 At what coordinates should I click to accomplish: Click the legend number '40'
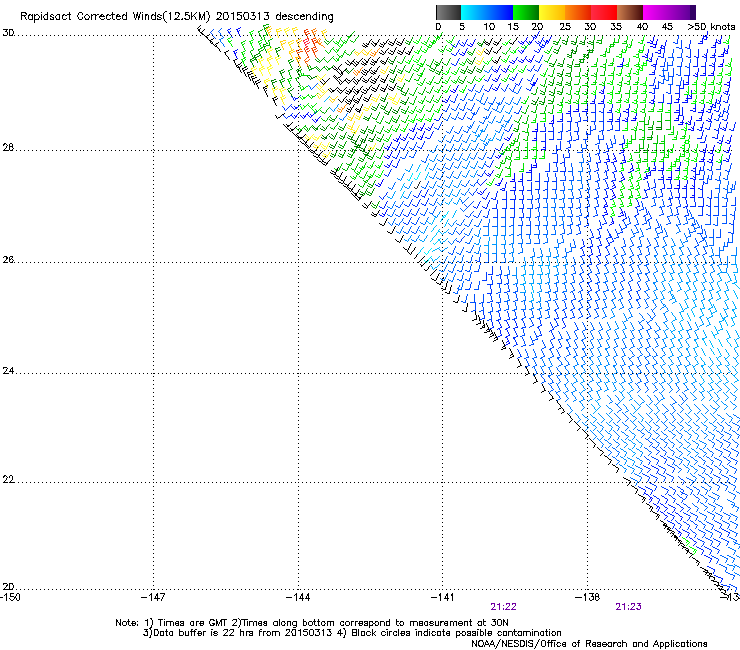point(642,27)
